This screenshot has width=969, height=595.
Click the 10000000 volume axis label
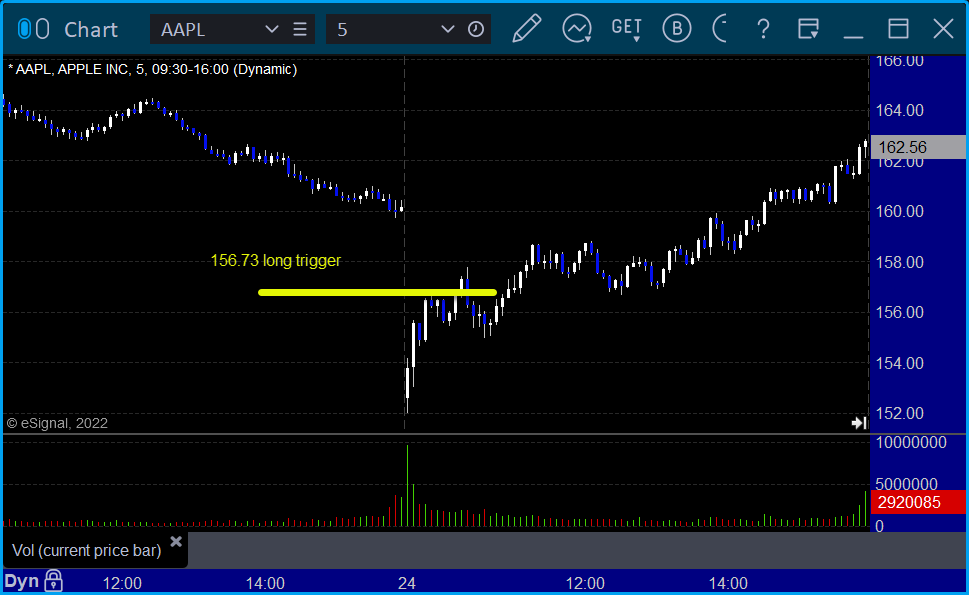(911, 442)
